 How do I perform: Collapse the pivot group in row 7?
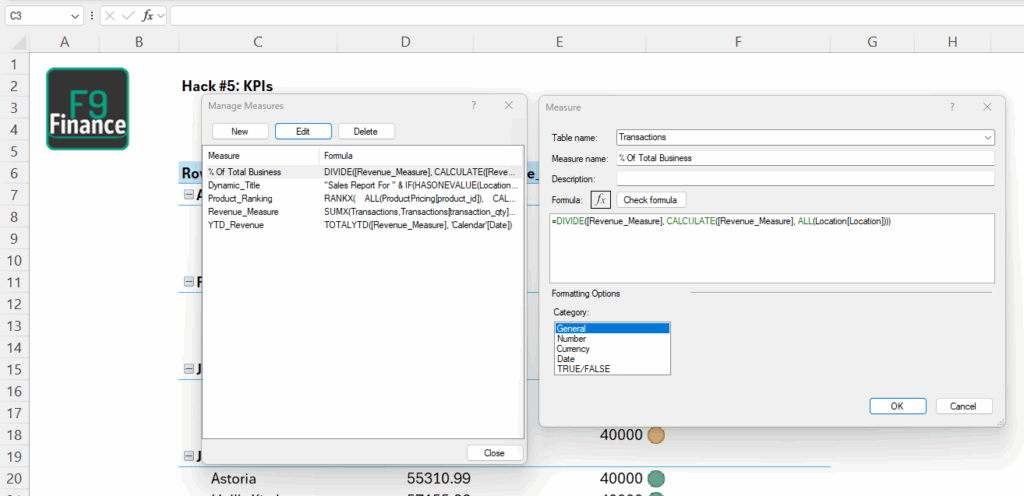pyautogui.click(x=189, y=194)
